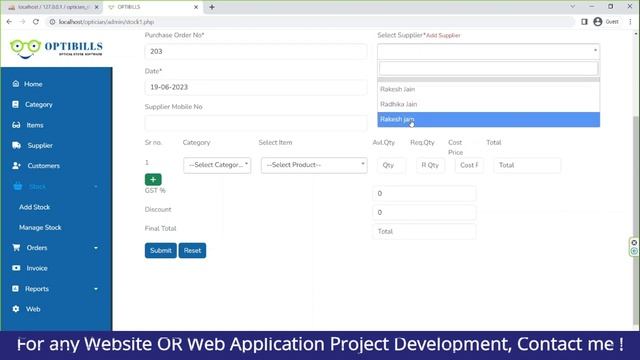Image resolution: width=640 pixels, height=360 pixels.
Task: Expand the Orders menu arrow
Action: [x=96, y=248]
